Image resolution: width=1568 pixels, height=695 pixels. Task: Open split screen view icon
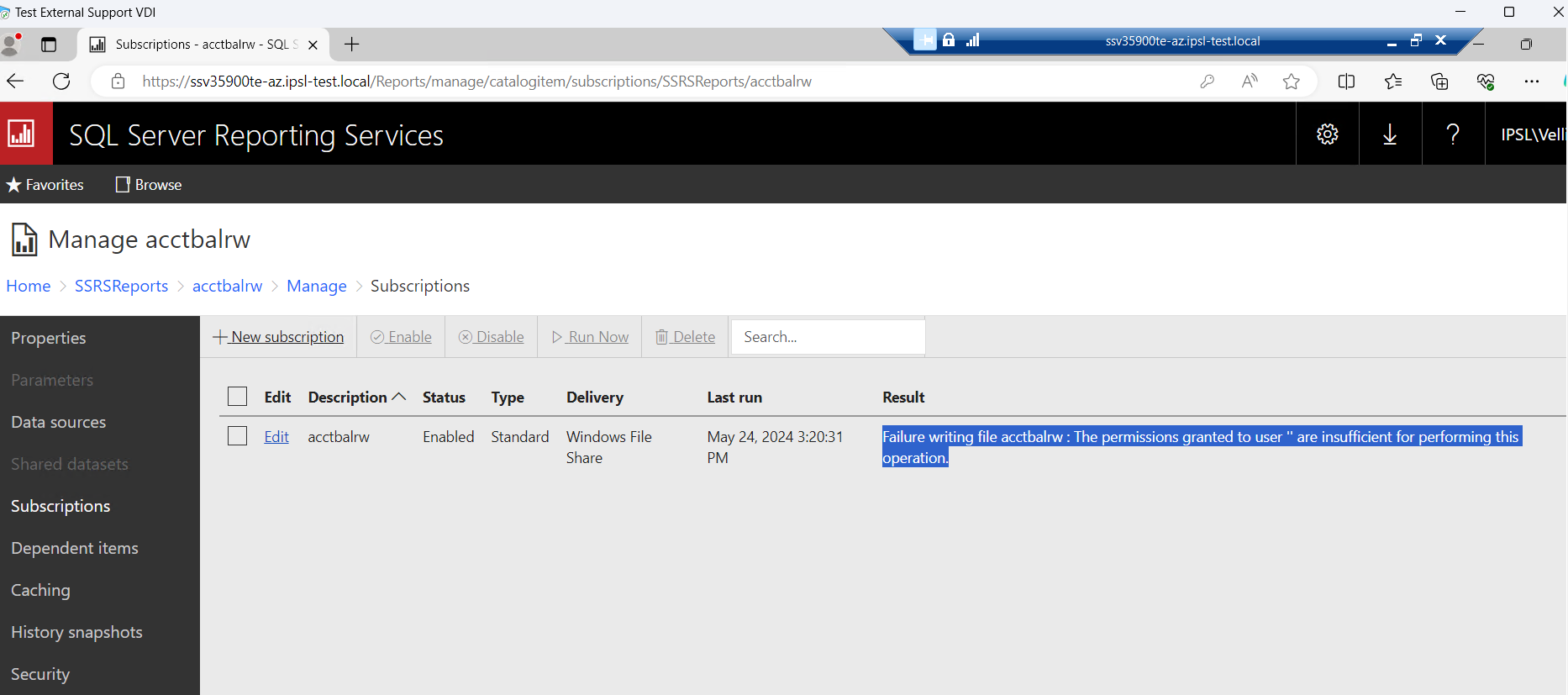pyautogui.click(x=1346, y=82)
